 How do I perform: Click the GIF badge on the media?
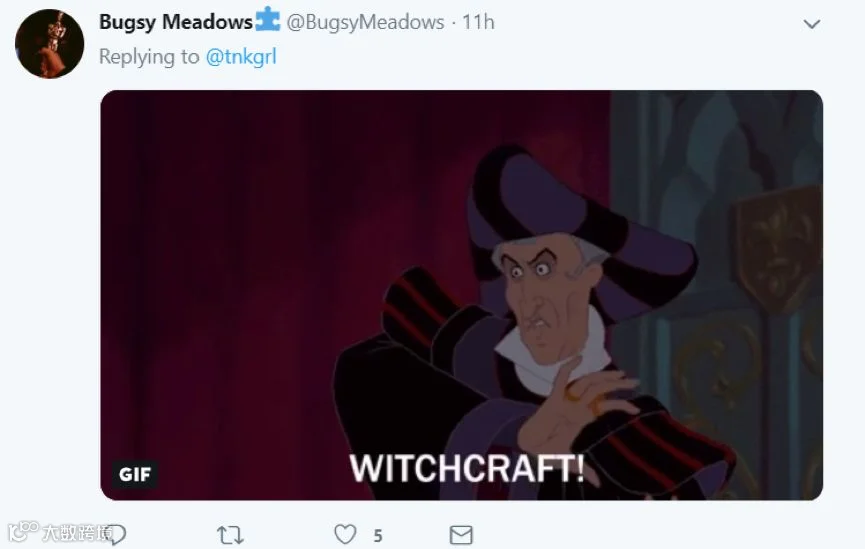pos(135,475)
